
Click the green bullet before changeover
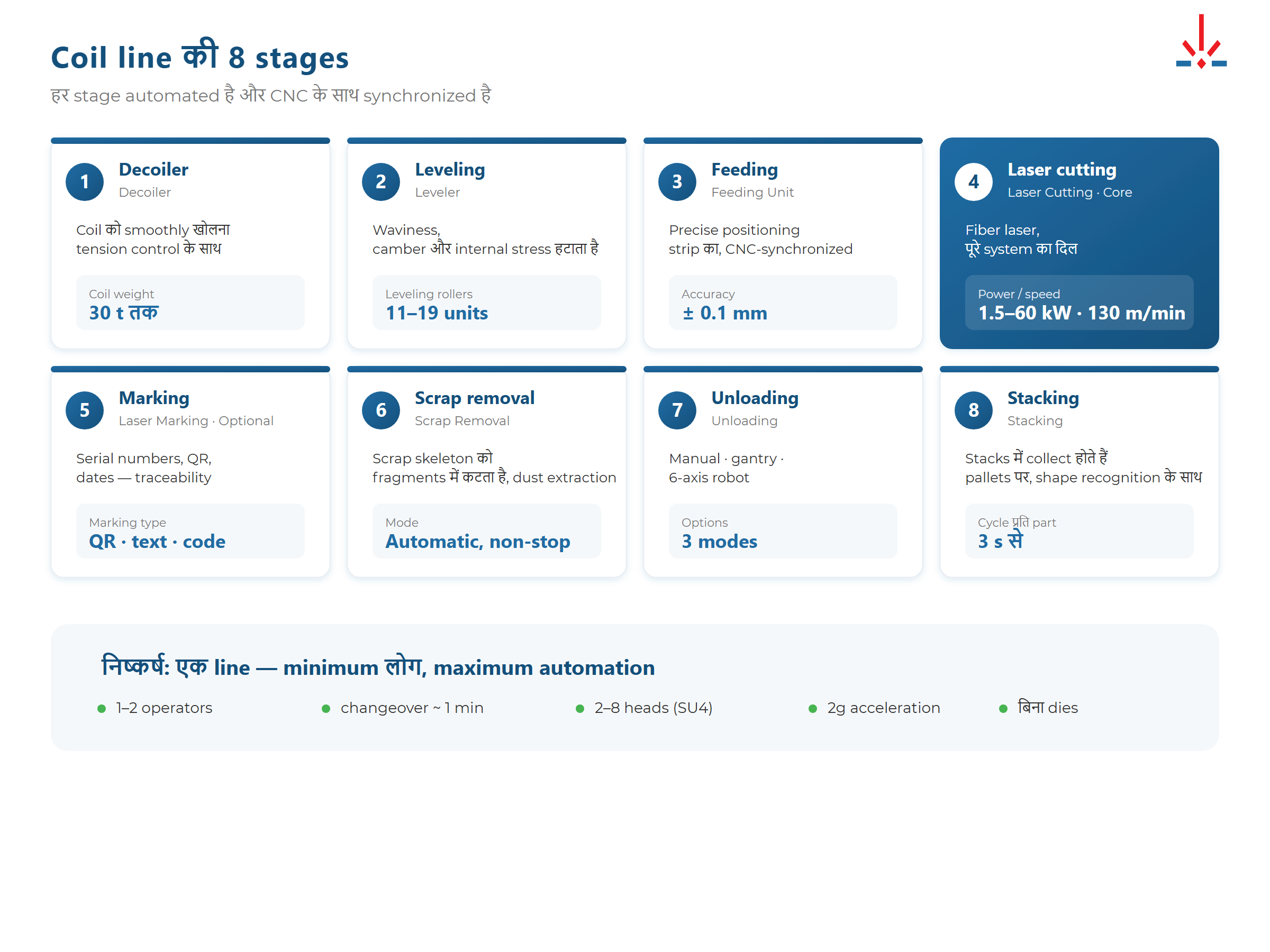pos(325,709)
